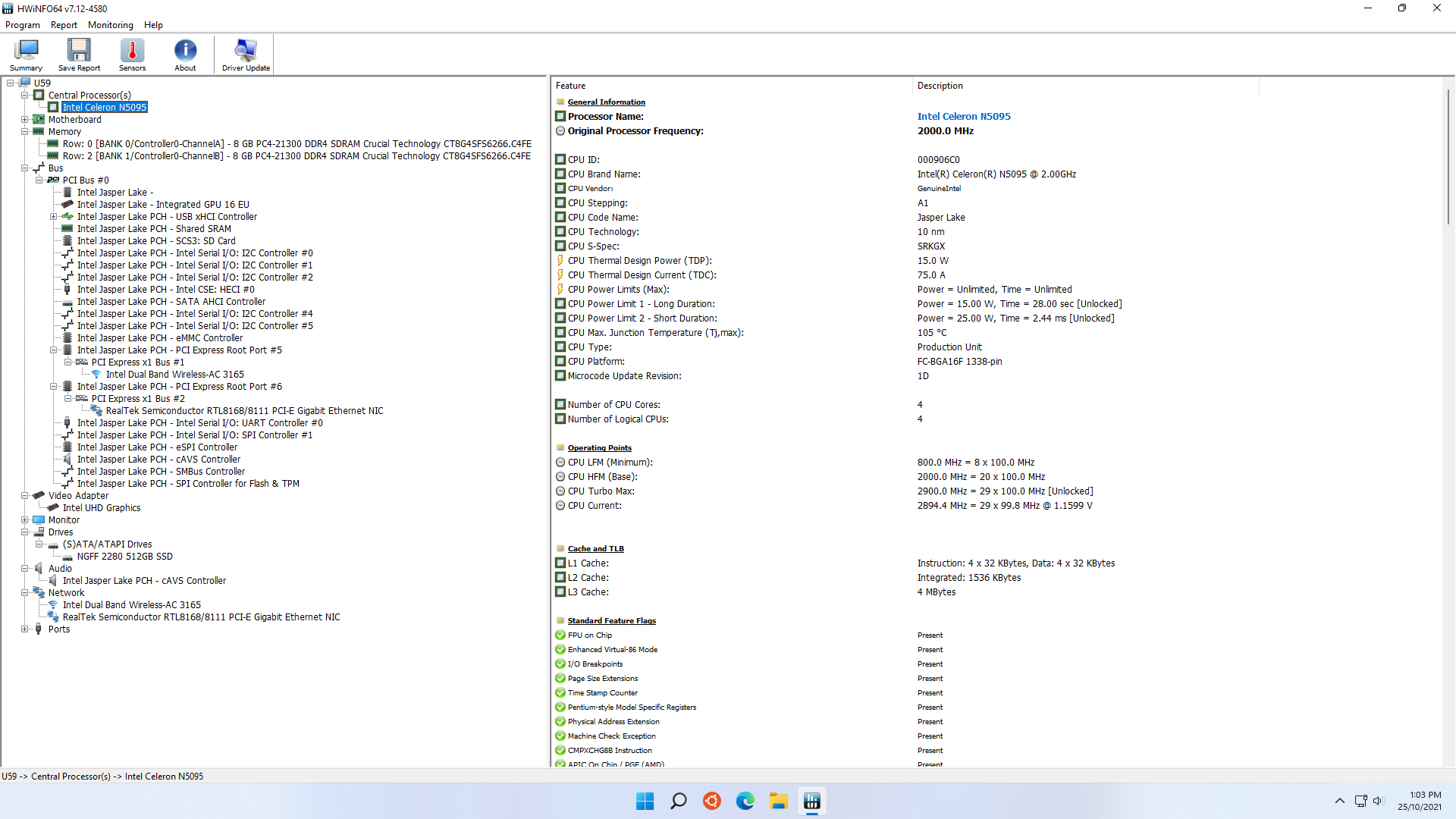
Task: Expand the USB xHCI Controller node
Action: [x=53, y=217]
